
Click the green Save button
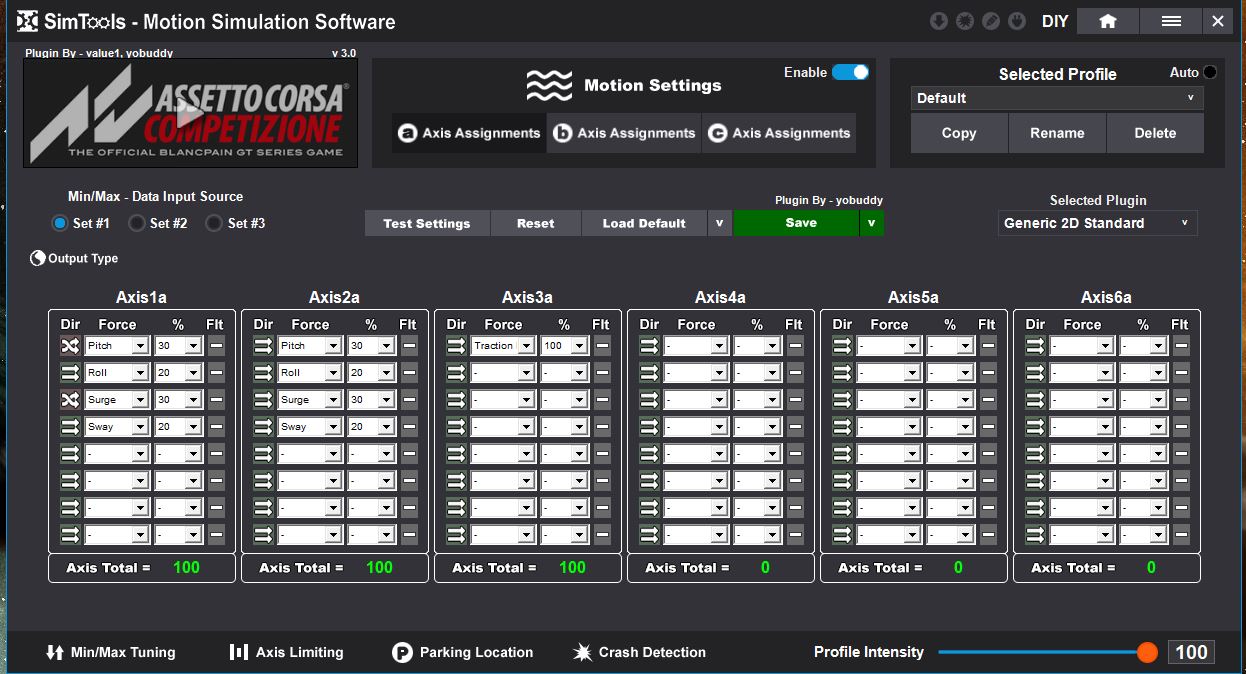(x=796, y=223)
